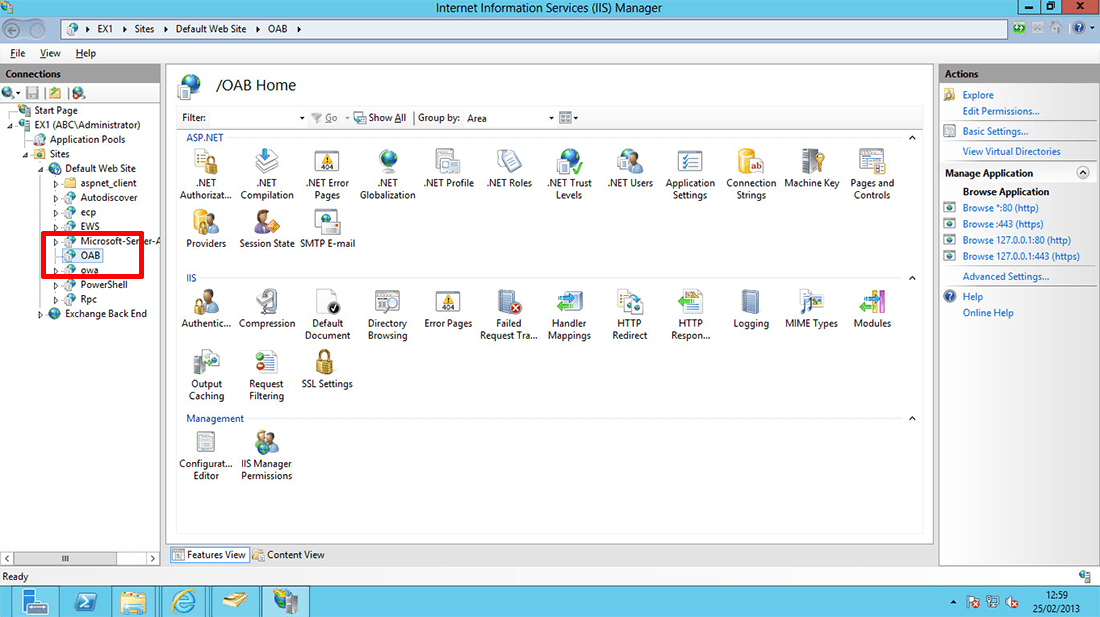Image resolution: width=1100 pixels, height=617 pixels.
Task: Open the Help menu
Action: (x=86, y=53)
